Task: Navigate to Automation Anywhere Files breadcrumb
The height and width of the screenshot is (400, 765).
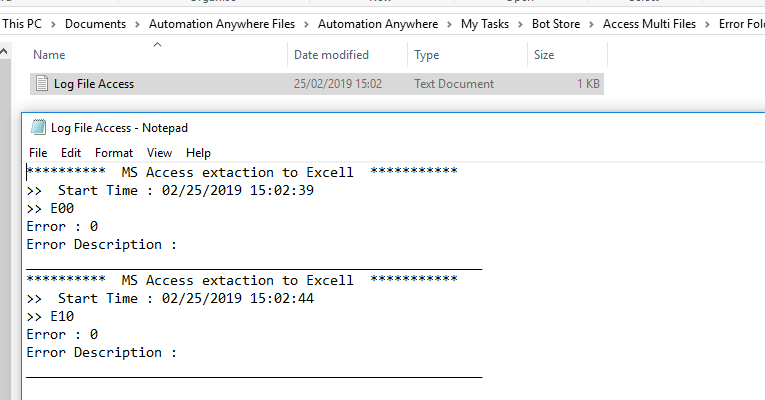Action: pyautogui.click(x=222, y=23)
